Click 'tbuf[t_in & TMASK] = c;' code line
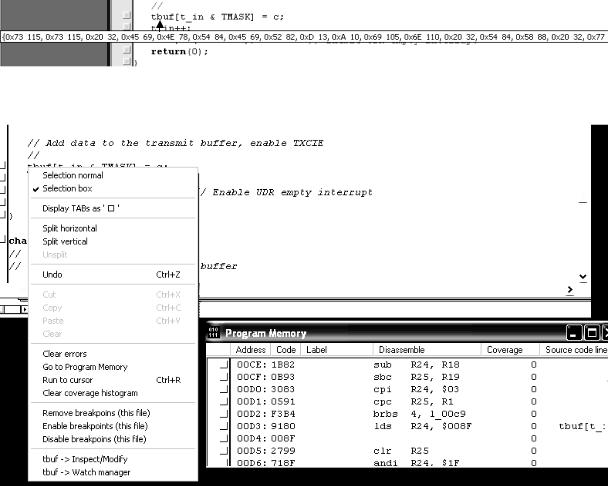This screenshot has height=486, width=608. tap(218, 17)
